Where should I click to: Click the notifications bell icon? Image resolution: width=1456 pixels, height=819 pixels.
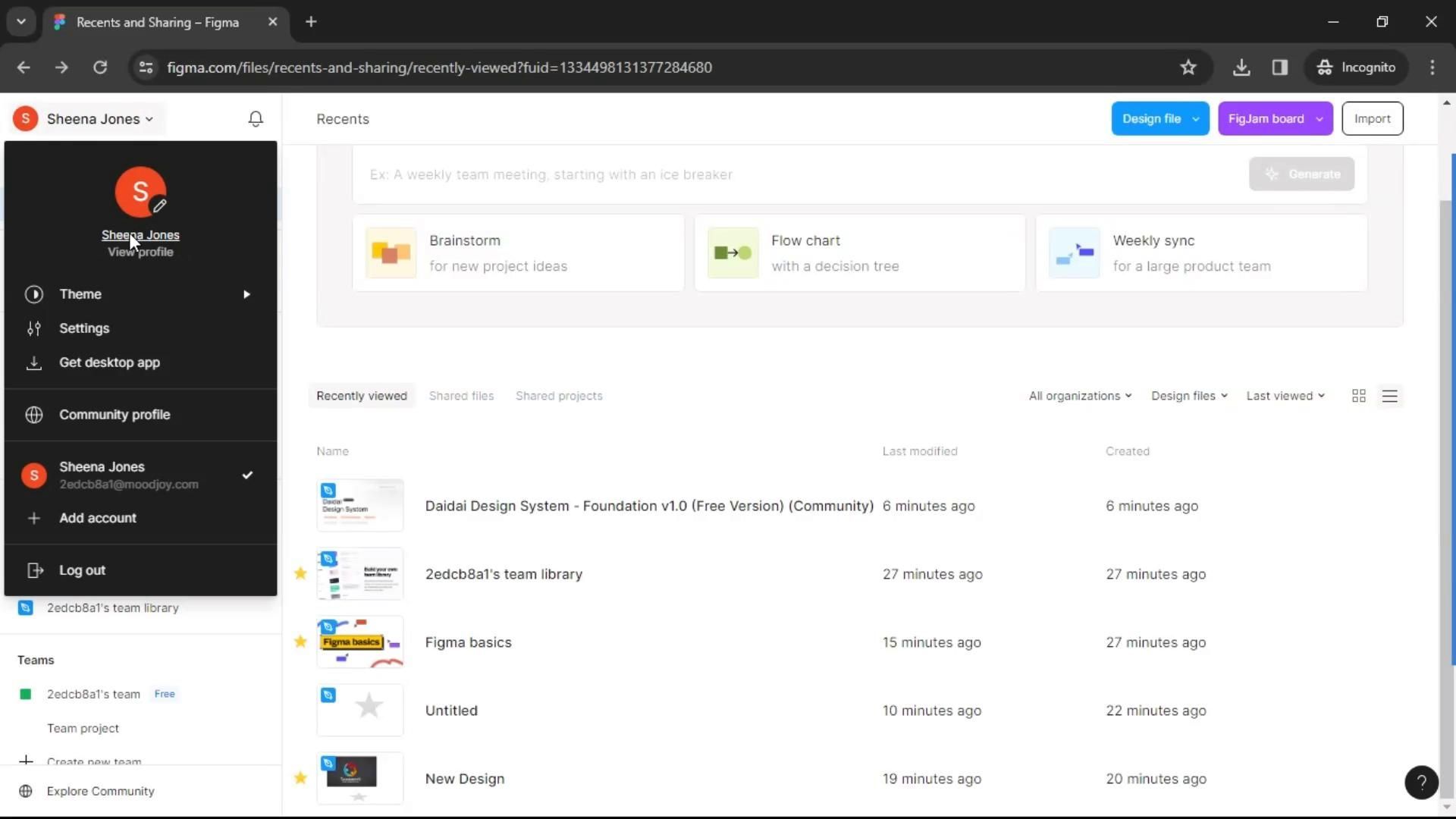[x=256, y=119]
